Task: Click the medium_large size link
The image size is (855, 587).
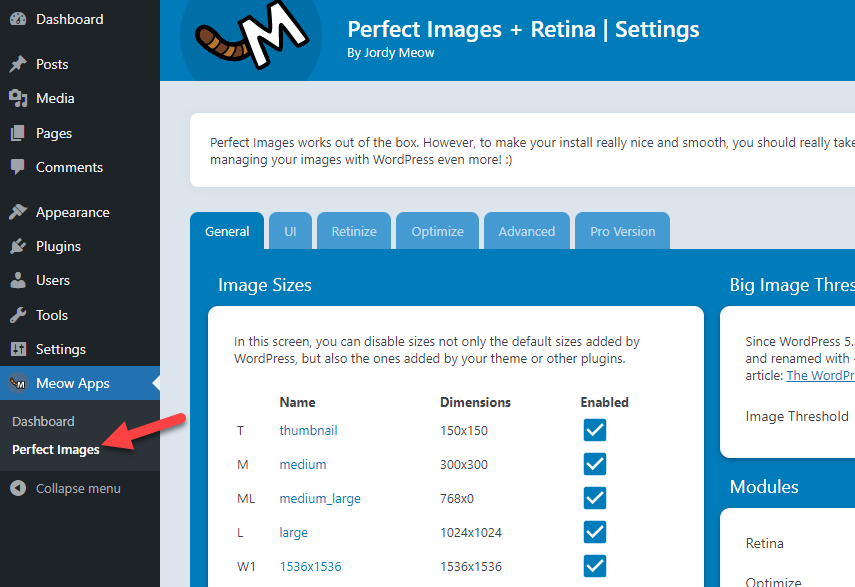Action: pos(320,499)
